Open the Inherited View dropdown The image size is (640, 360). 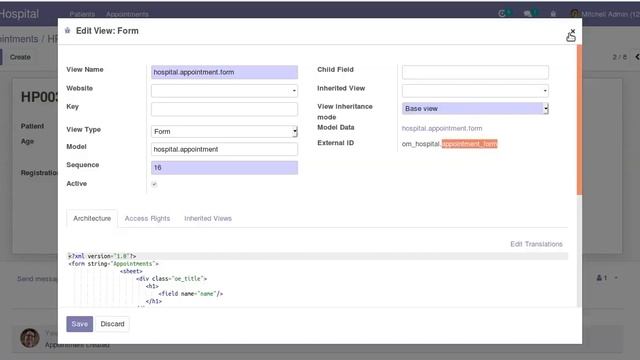pyautogui.click(x=475, y=91)
